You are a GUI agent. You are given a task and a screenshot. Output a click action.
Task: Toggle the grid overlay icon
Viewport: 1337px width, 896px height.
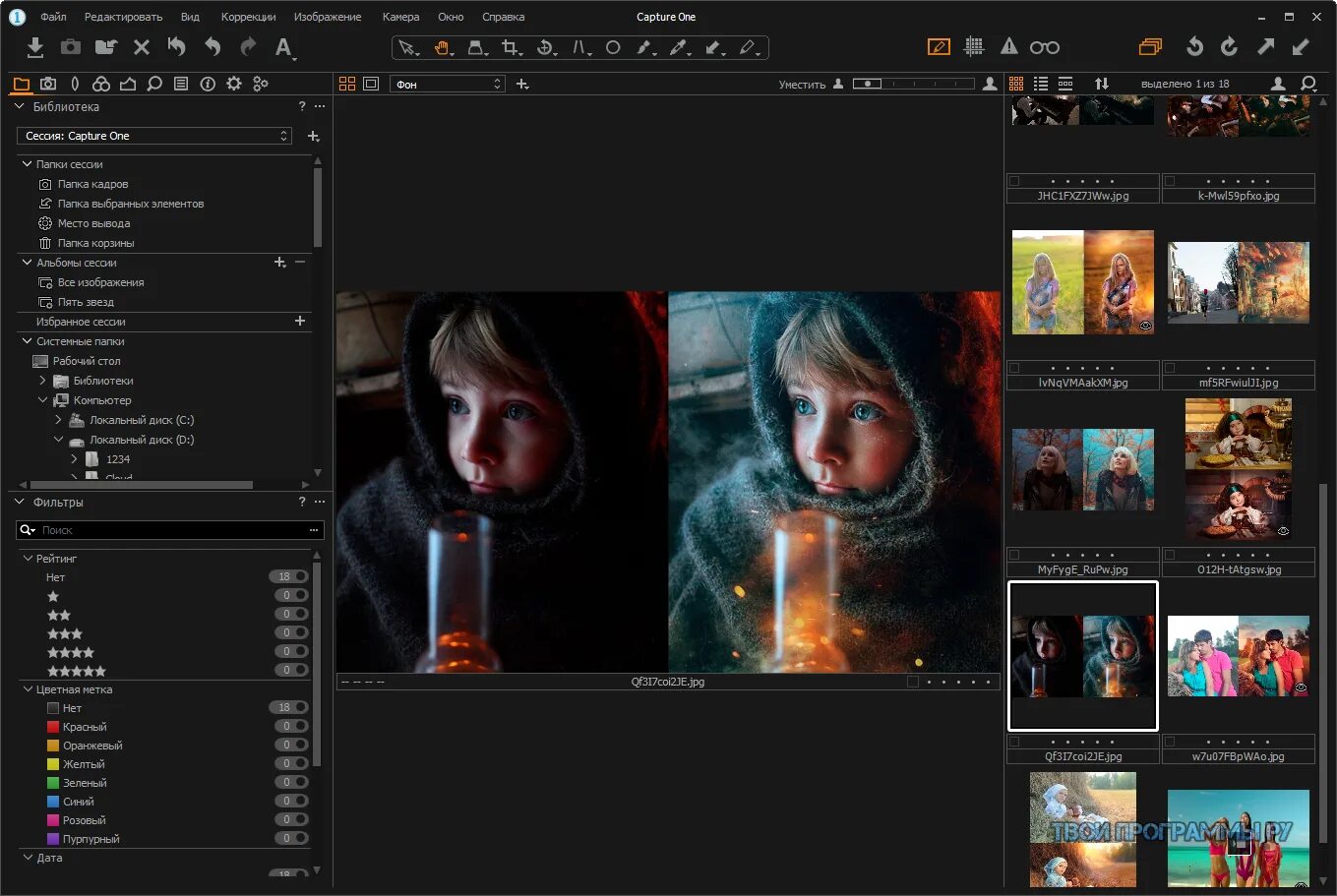974,46
